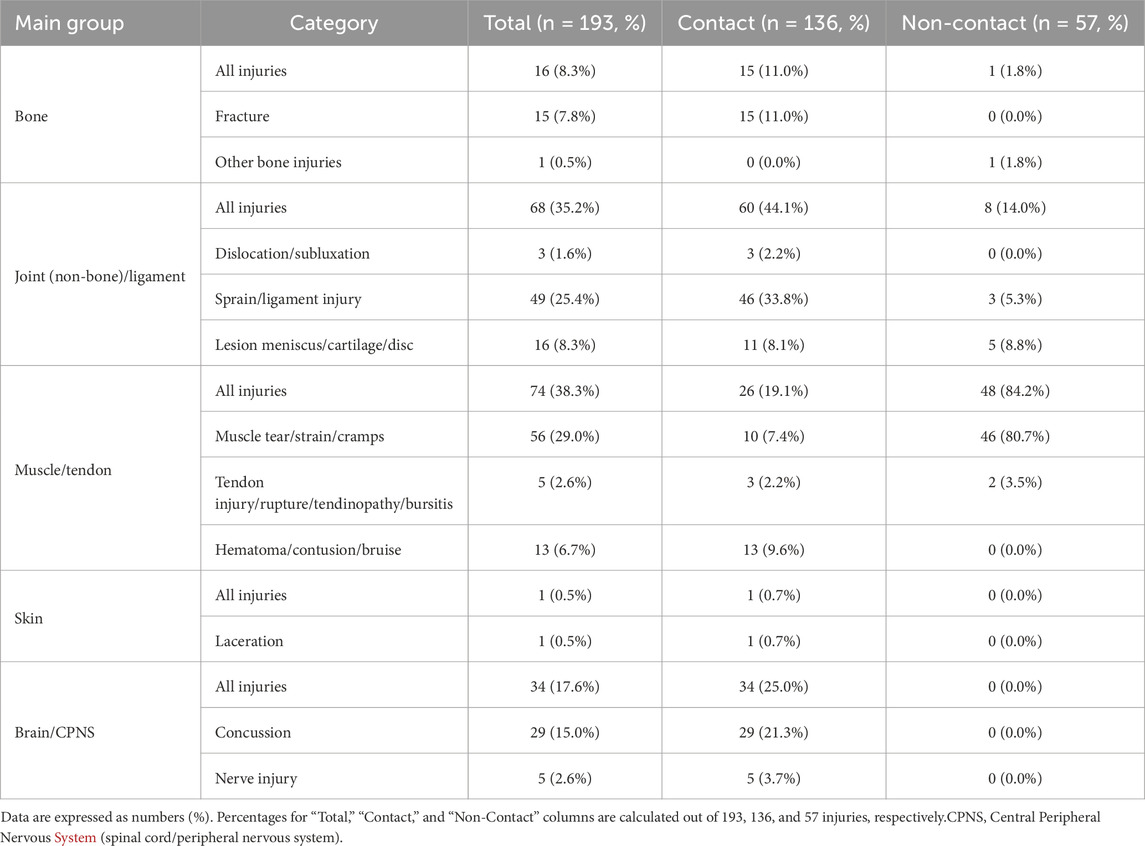Select the 74 (38.3%) total value
1145x846 pixels.
[x=564, y=391]
